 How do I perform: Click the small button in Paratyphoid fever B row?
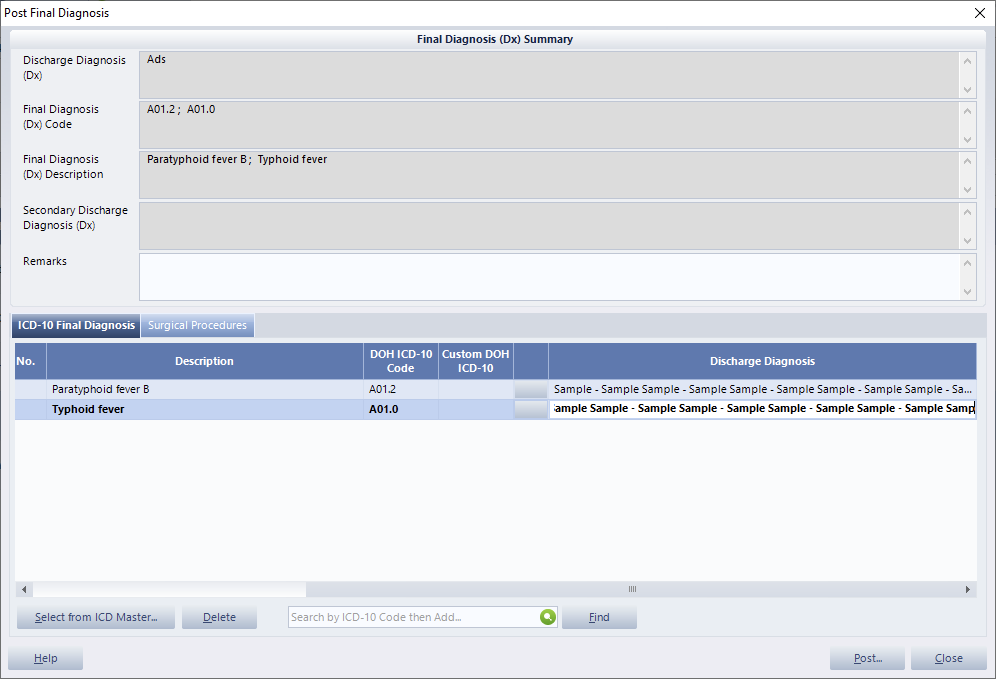pyautogui.click(x=530, y=389)
